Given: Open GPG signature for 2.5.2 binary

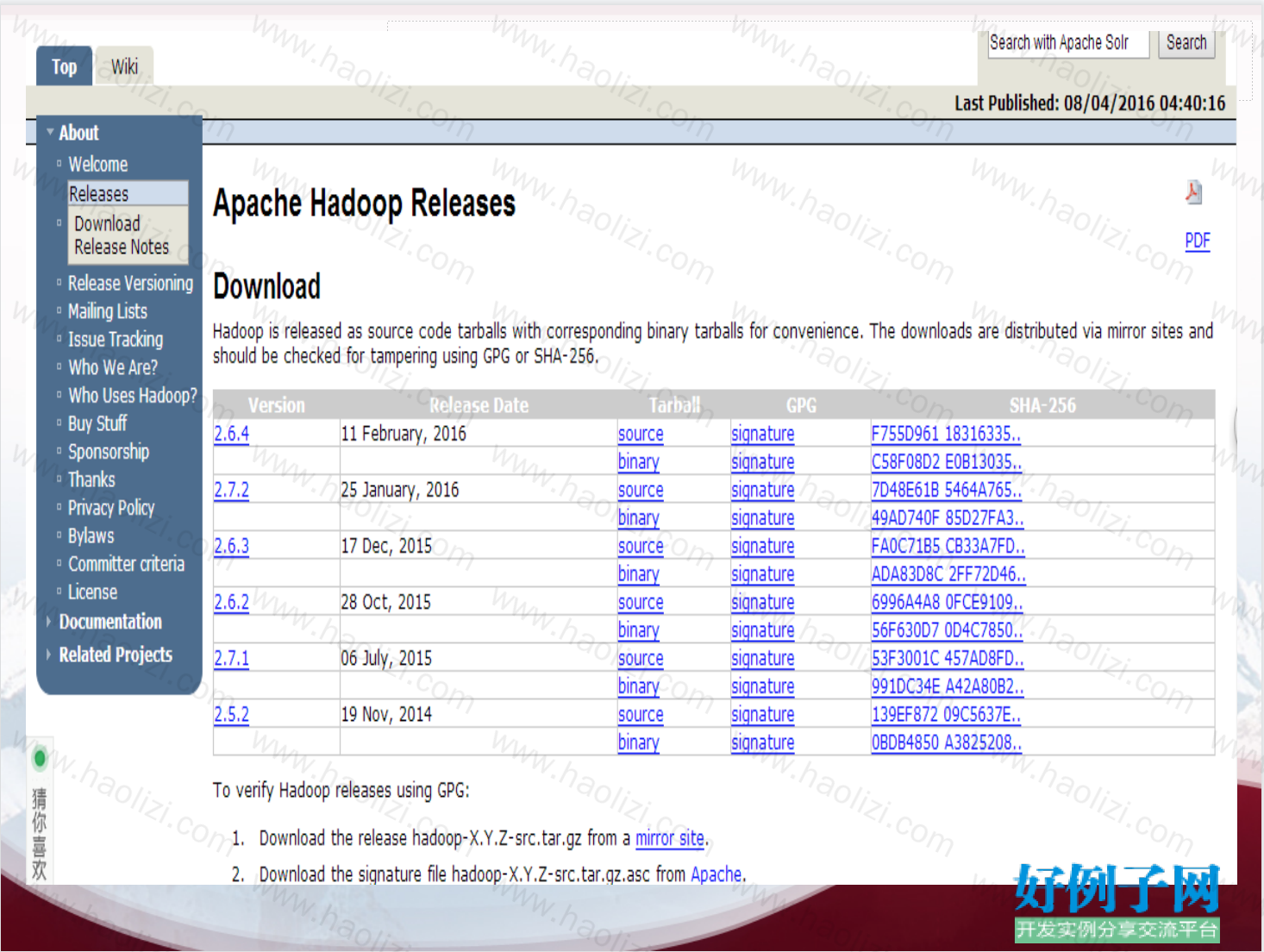Looking at the screenshot, I should 762,742.
